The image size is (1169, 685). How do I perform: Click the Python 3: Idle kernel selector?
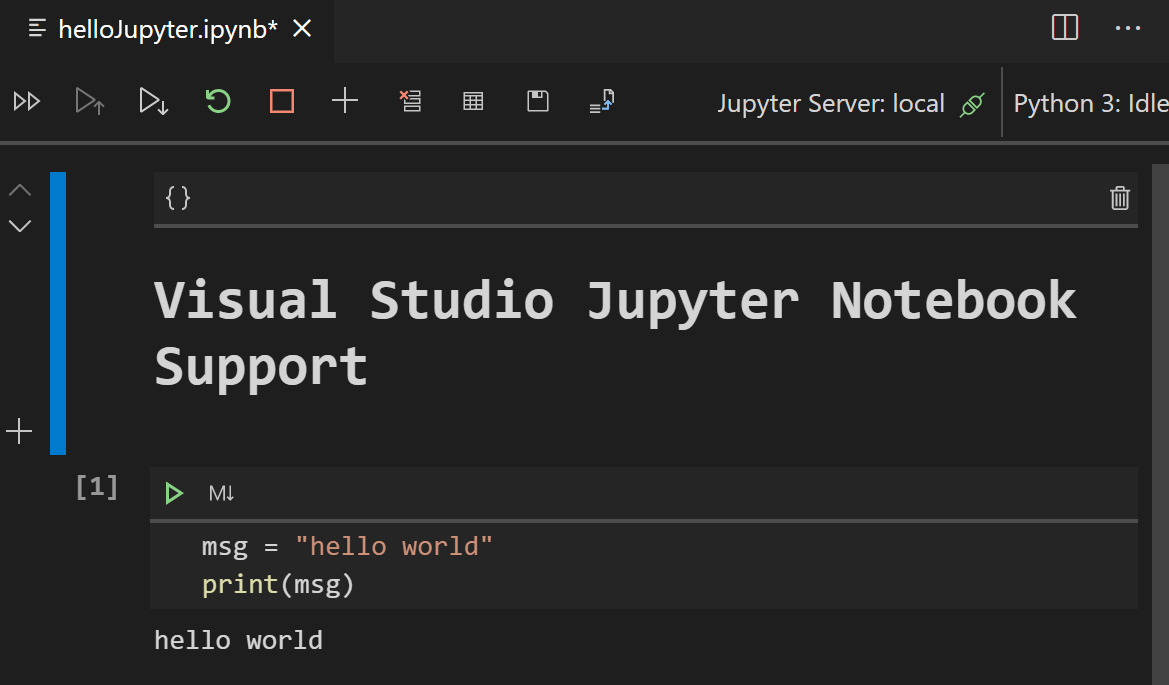(x=1089, y=103)
